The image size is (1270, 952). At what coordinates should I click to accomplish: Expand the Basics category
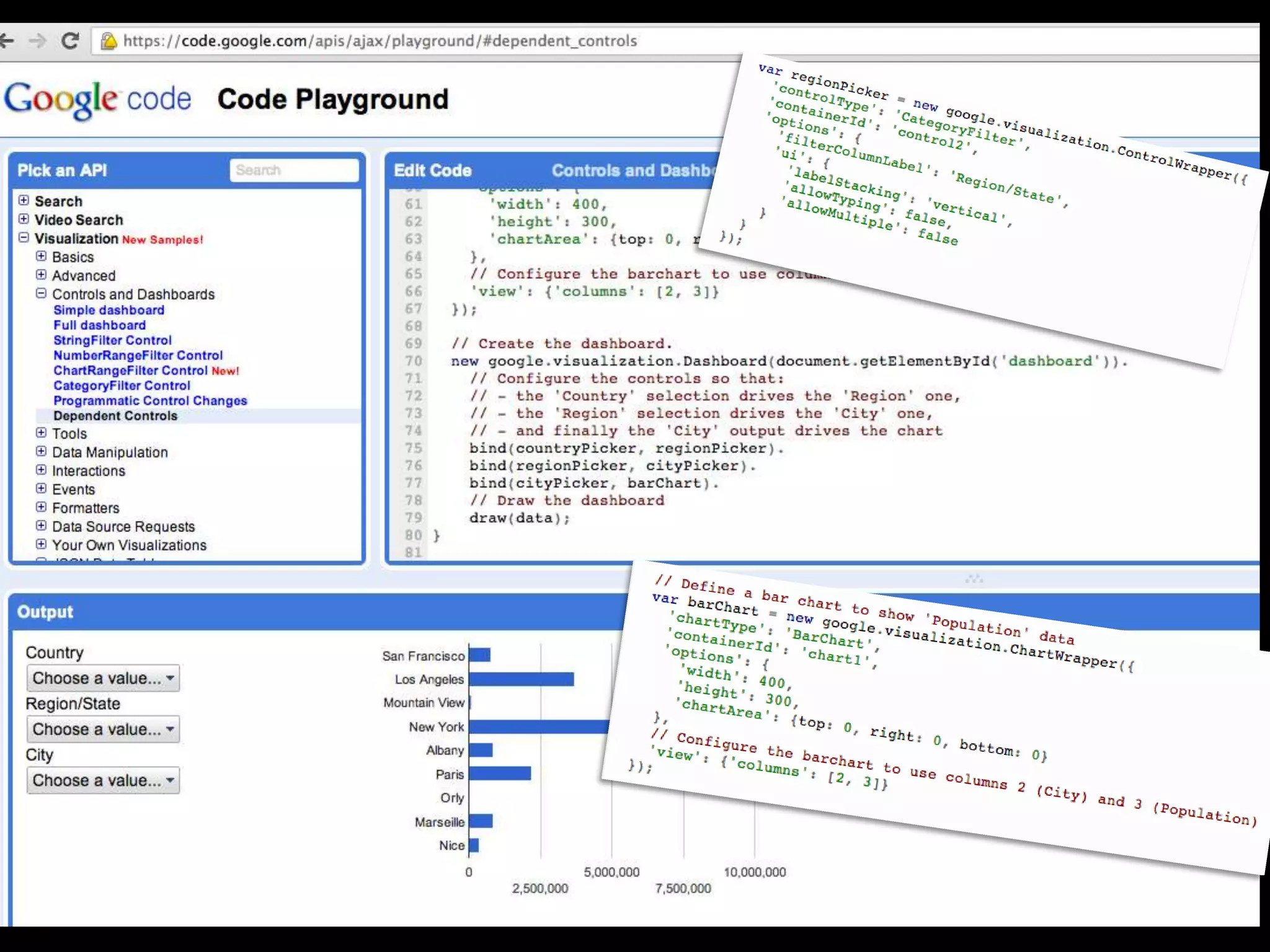pos(41,256)
